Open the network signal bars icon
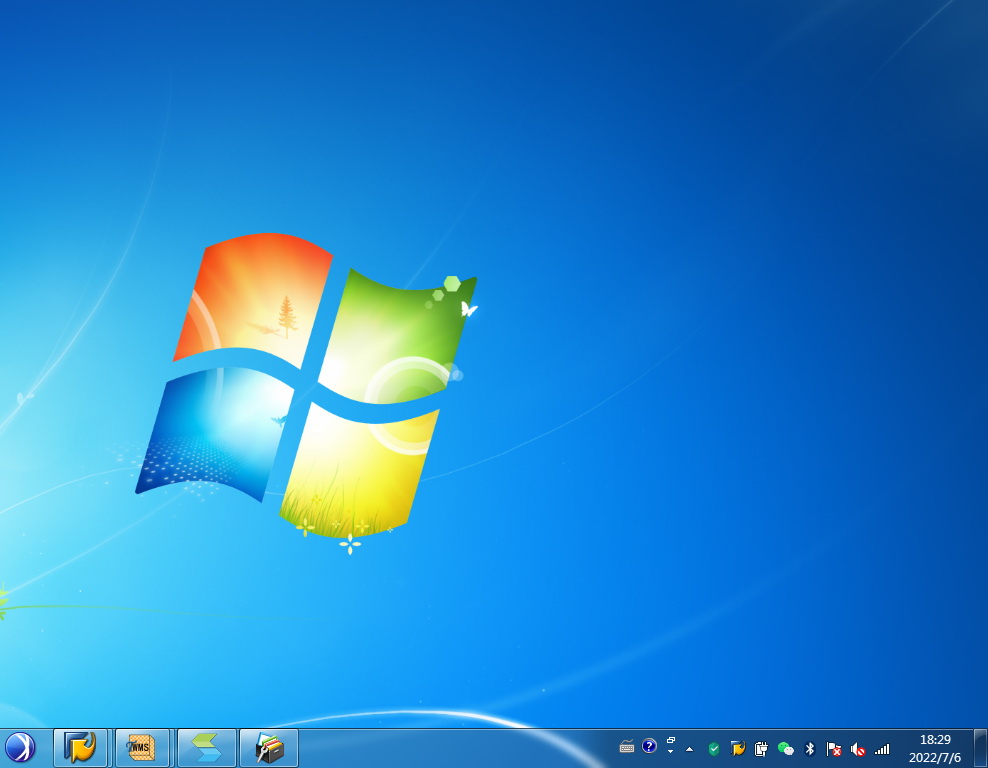This screenshot has width=988, height=768. click(882, 749)
